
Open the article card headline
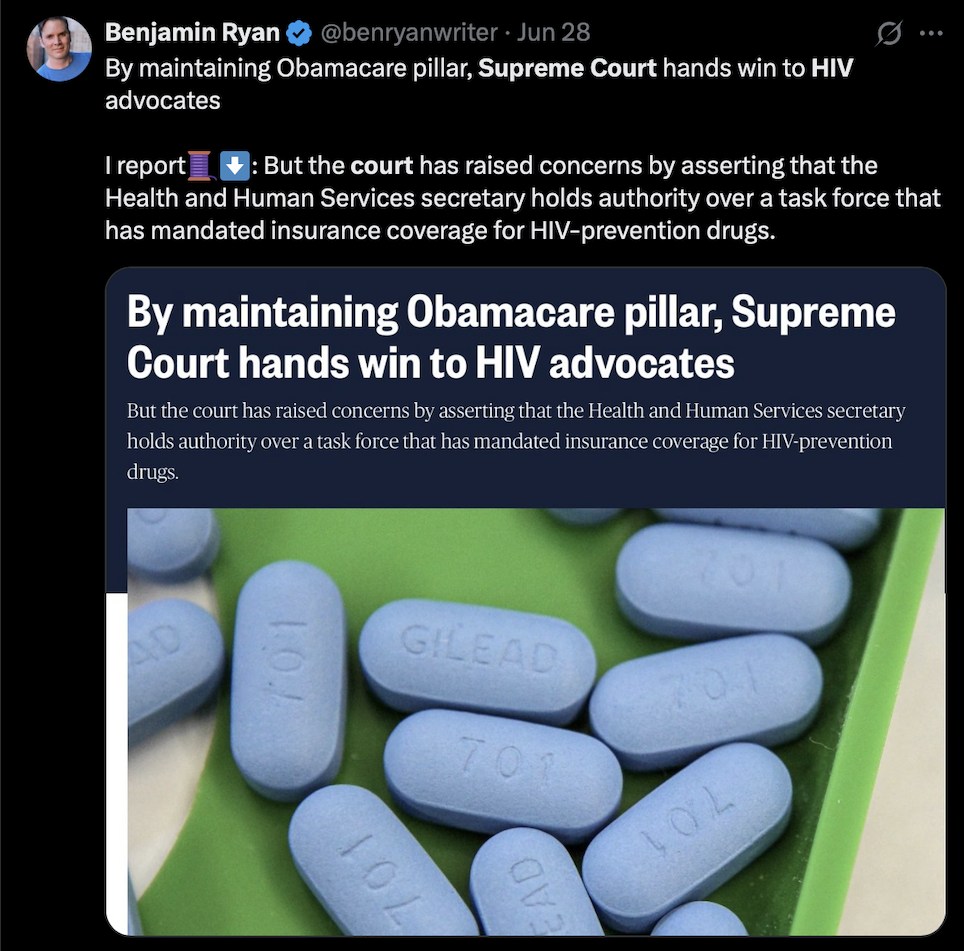(510, 337)
